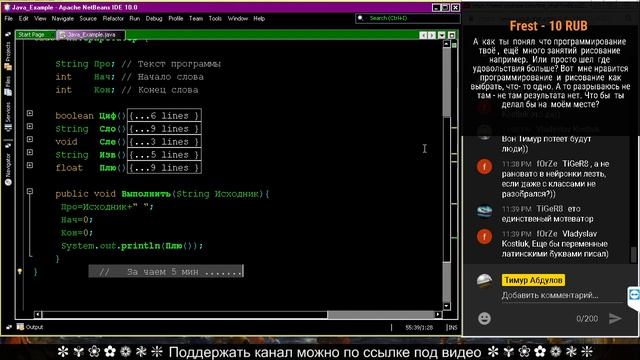Click the {...3 lines} fold placeholder
The width and height of the screenshot is (640, 360).
point(164,142)
